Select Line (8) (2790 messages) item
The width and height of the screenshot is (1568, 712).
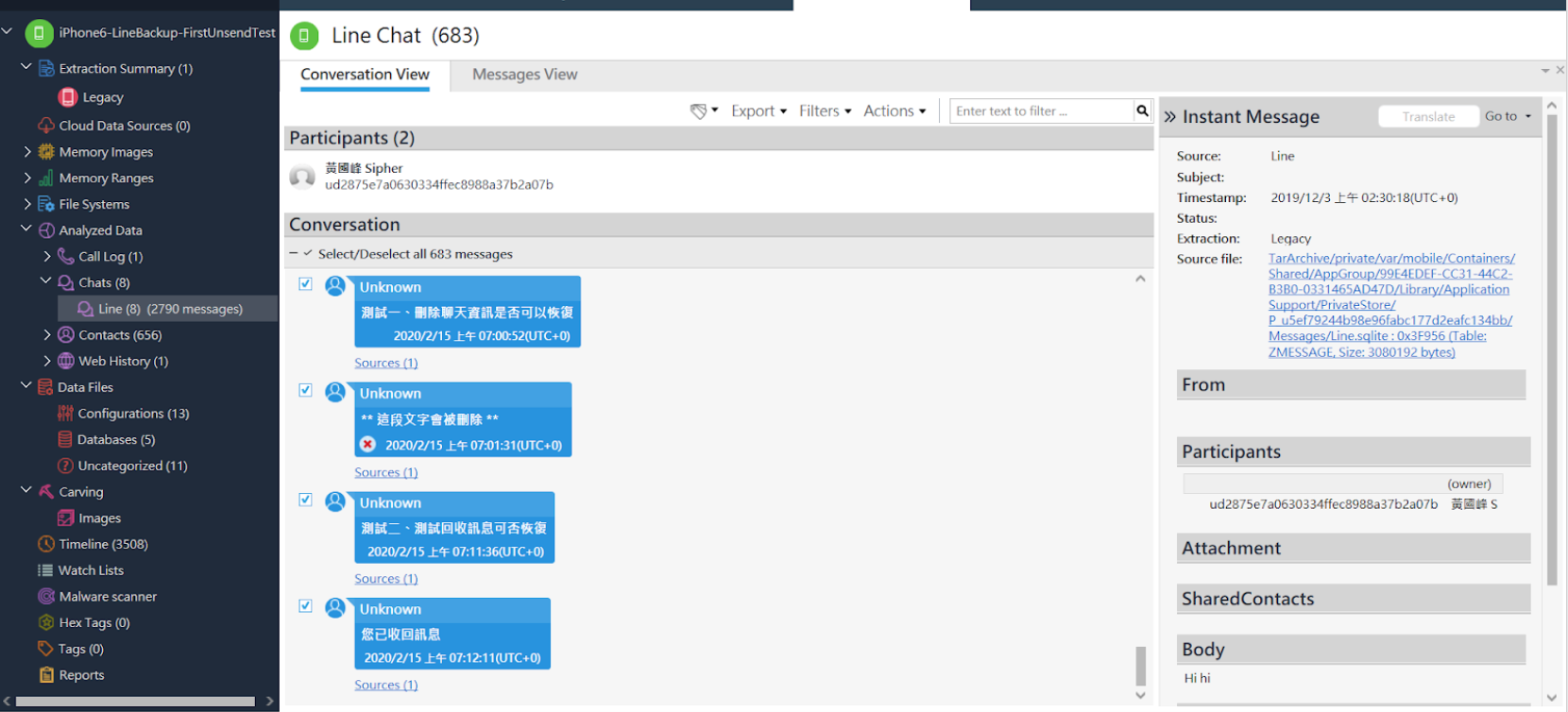pyautogui.click(x=168, y=309)
